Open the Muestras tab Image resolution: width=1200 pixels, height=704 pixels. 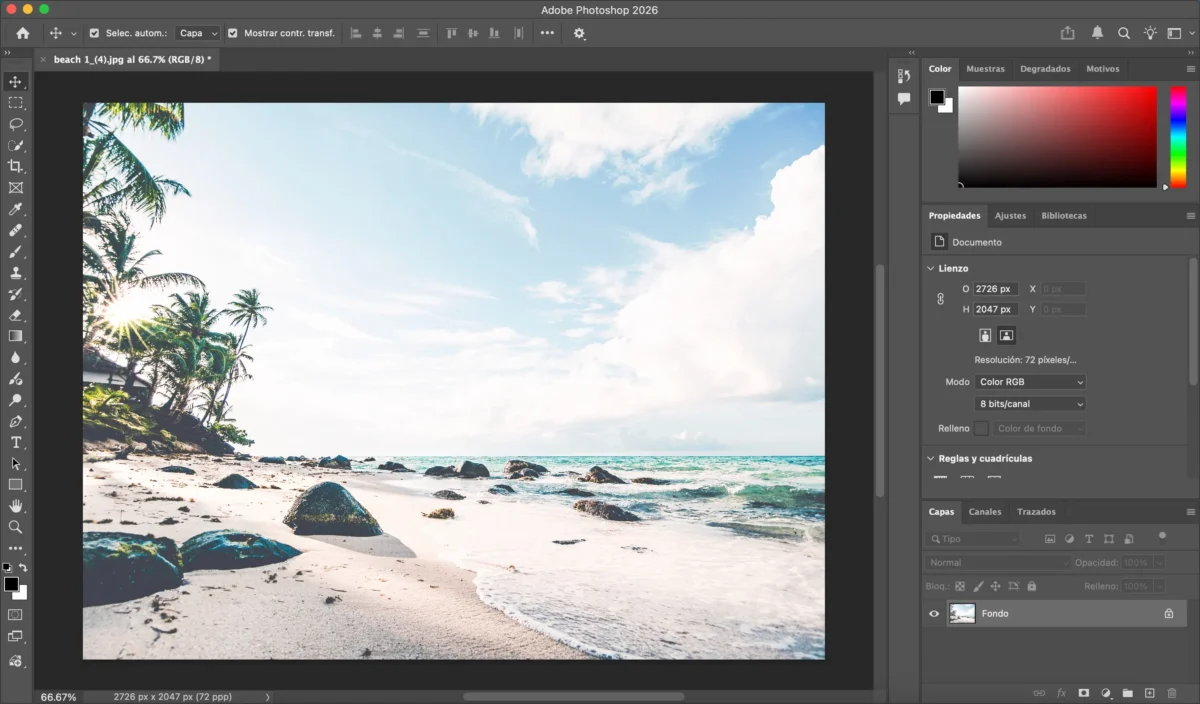pyautogui.click(x=985, y=69)
